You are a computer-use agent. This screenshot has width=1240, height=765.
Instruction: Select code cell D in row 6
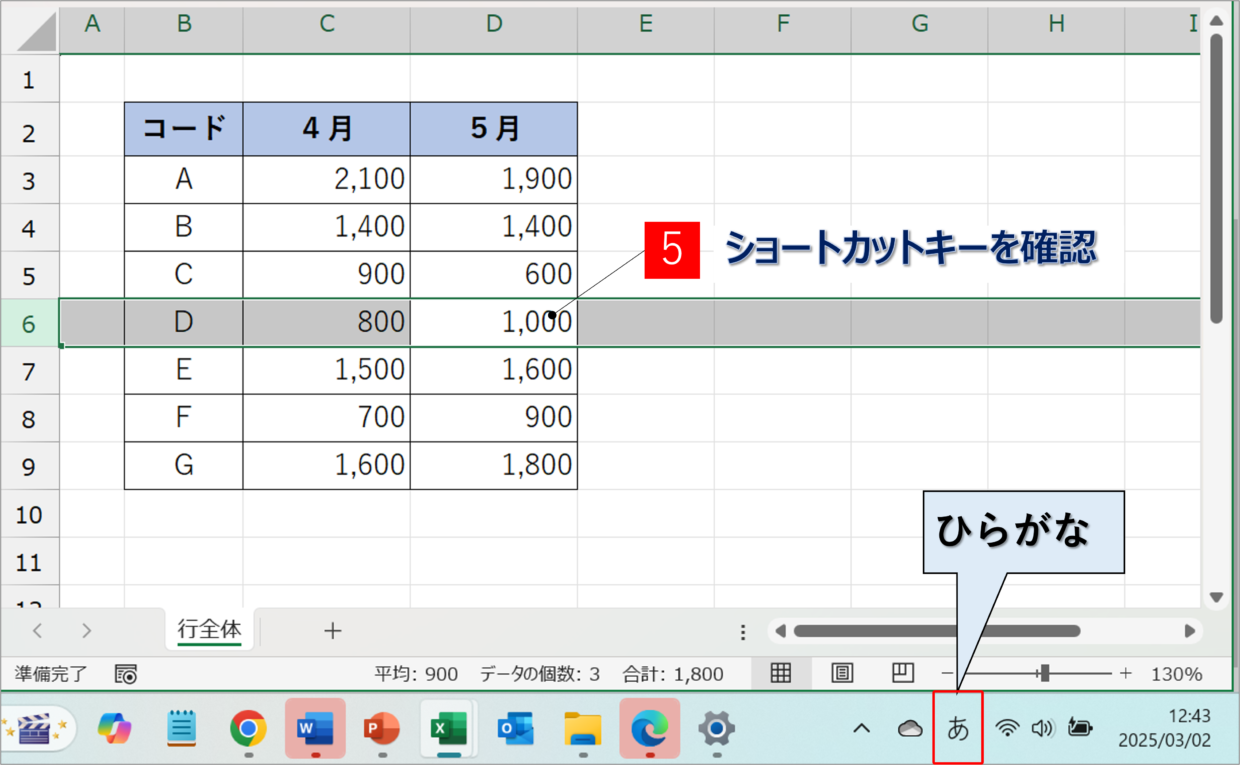pyautogui.click(x=184, y=322)
